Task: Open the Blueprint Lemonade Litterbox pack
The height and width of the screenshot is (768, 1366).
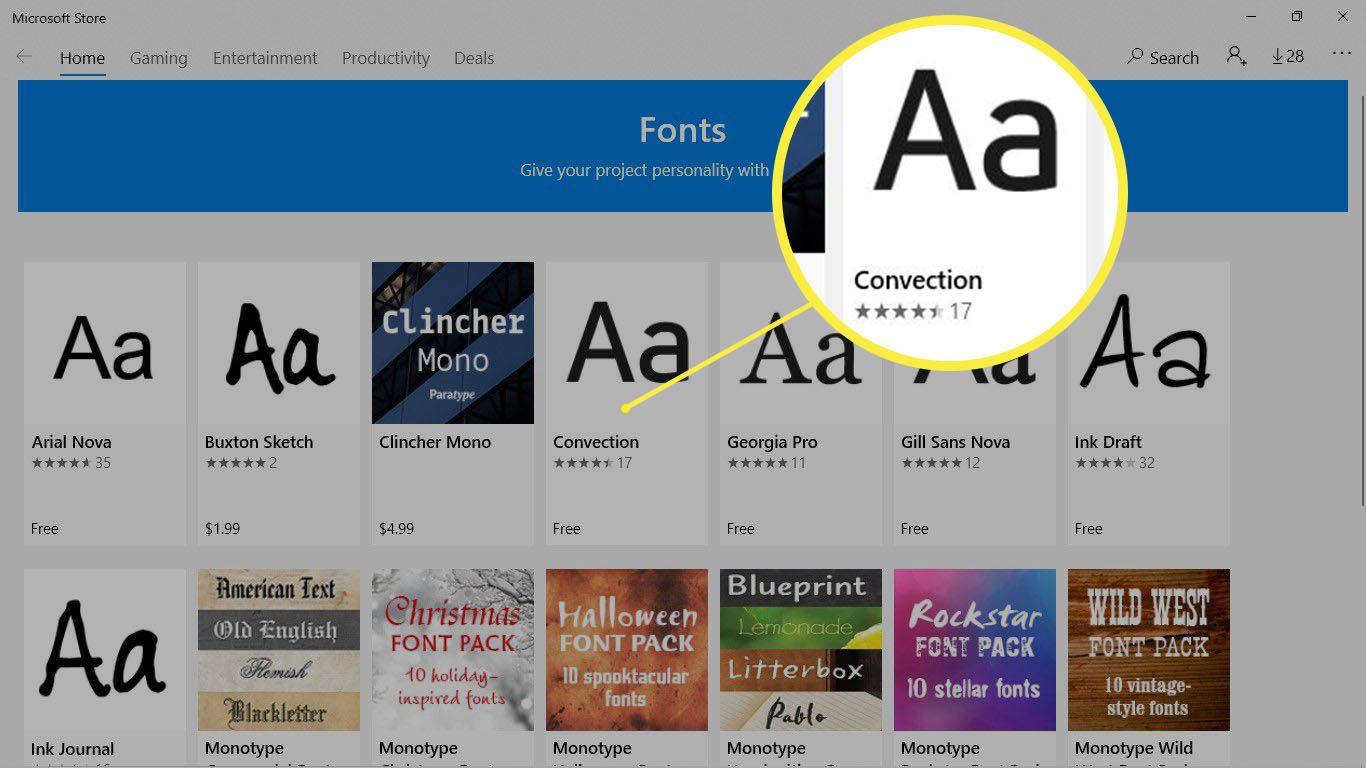Action: click(801, 650)
